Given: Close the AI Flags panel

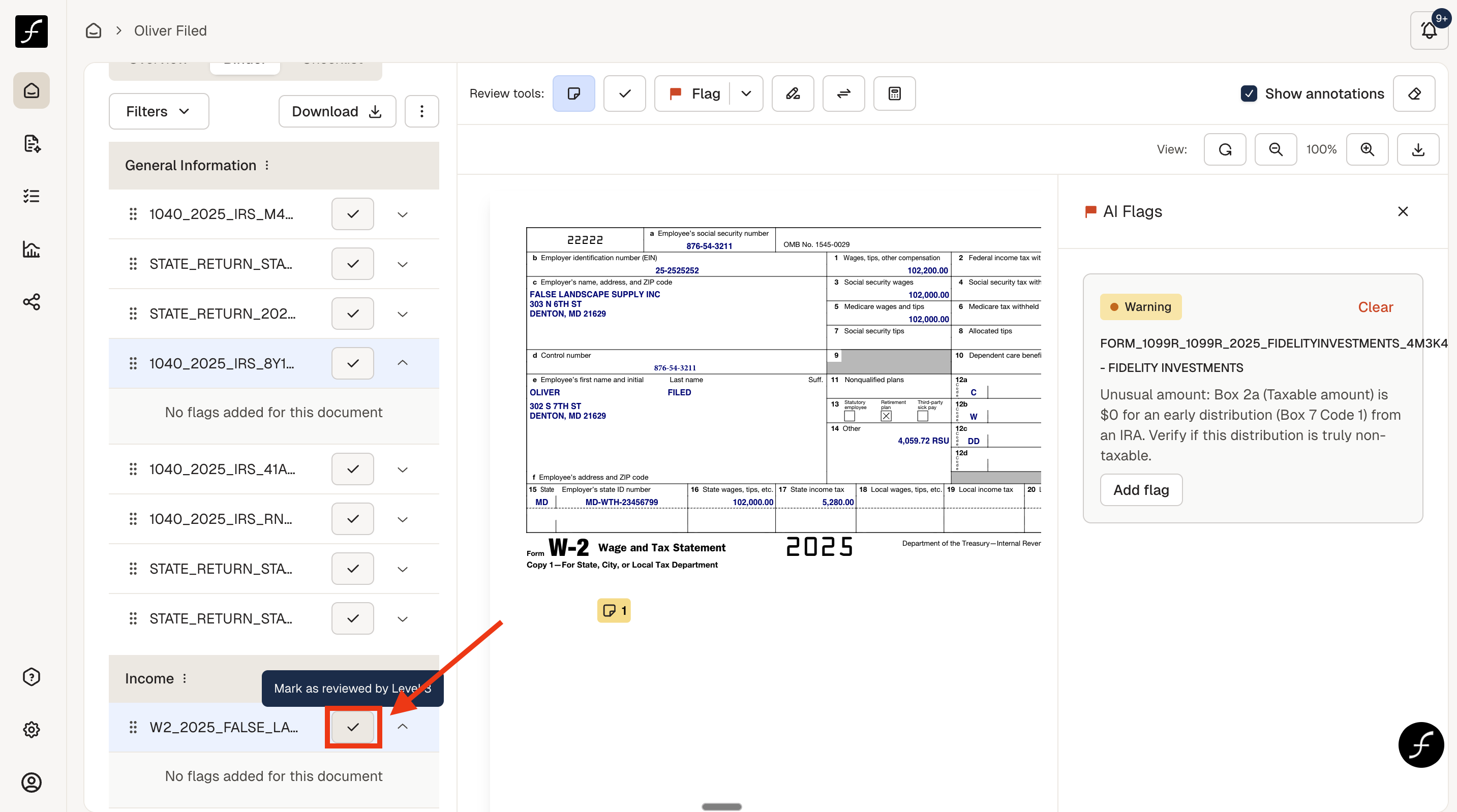Looking at the screenshot, I should tap(1403, 211).
